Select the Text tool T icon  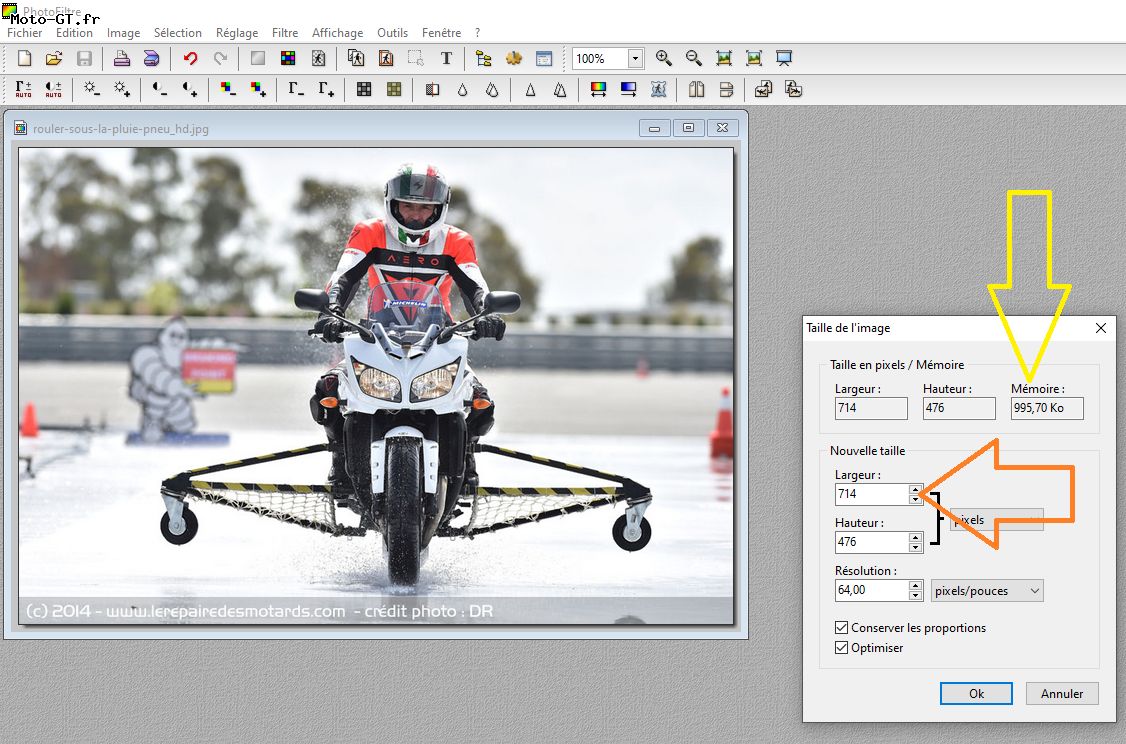click(446, 58)
